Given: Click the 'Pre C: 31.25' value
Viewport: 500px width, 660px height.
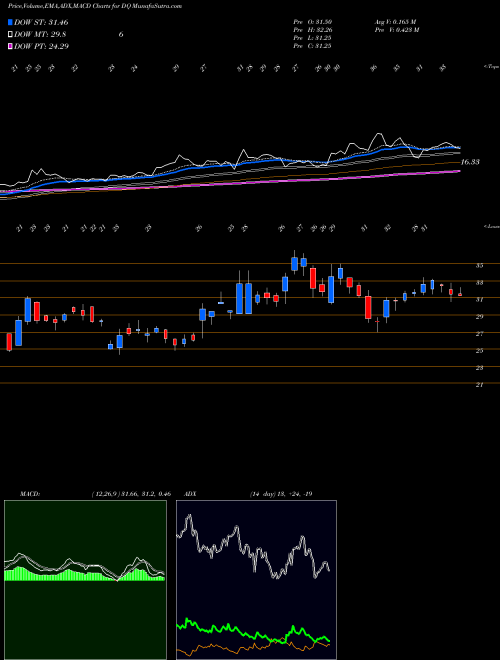Looking at the screenshot, I should click(313, 45).
